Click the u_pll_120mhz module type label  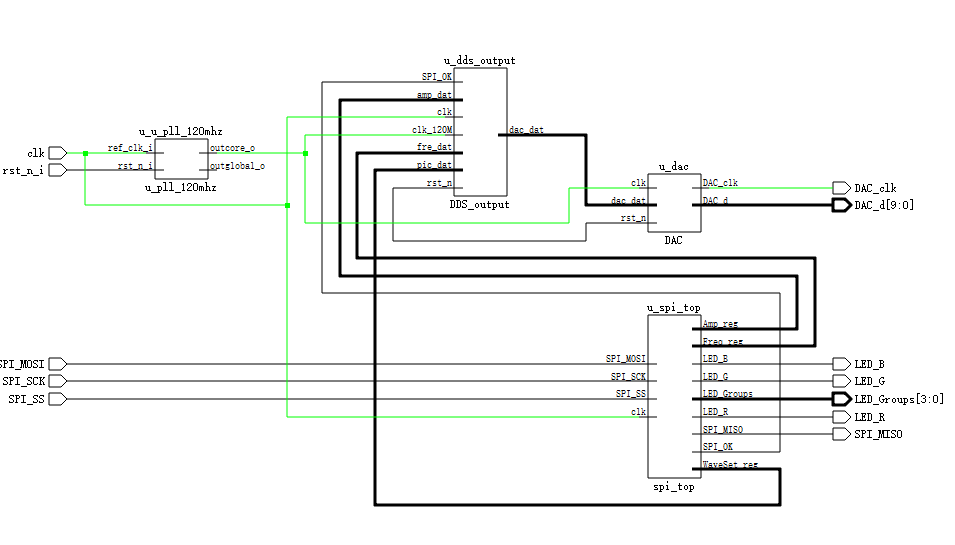[180, 188]
